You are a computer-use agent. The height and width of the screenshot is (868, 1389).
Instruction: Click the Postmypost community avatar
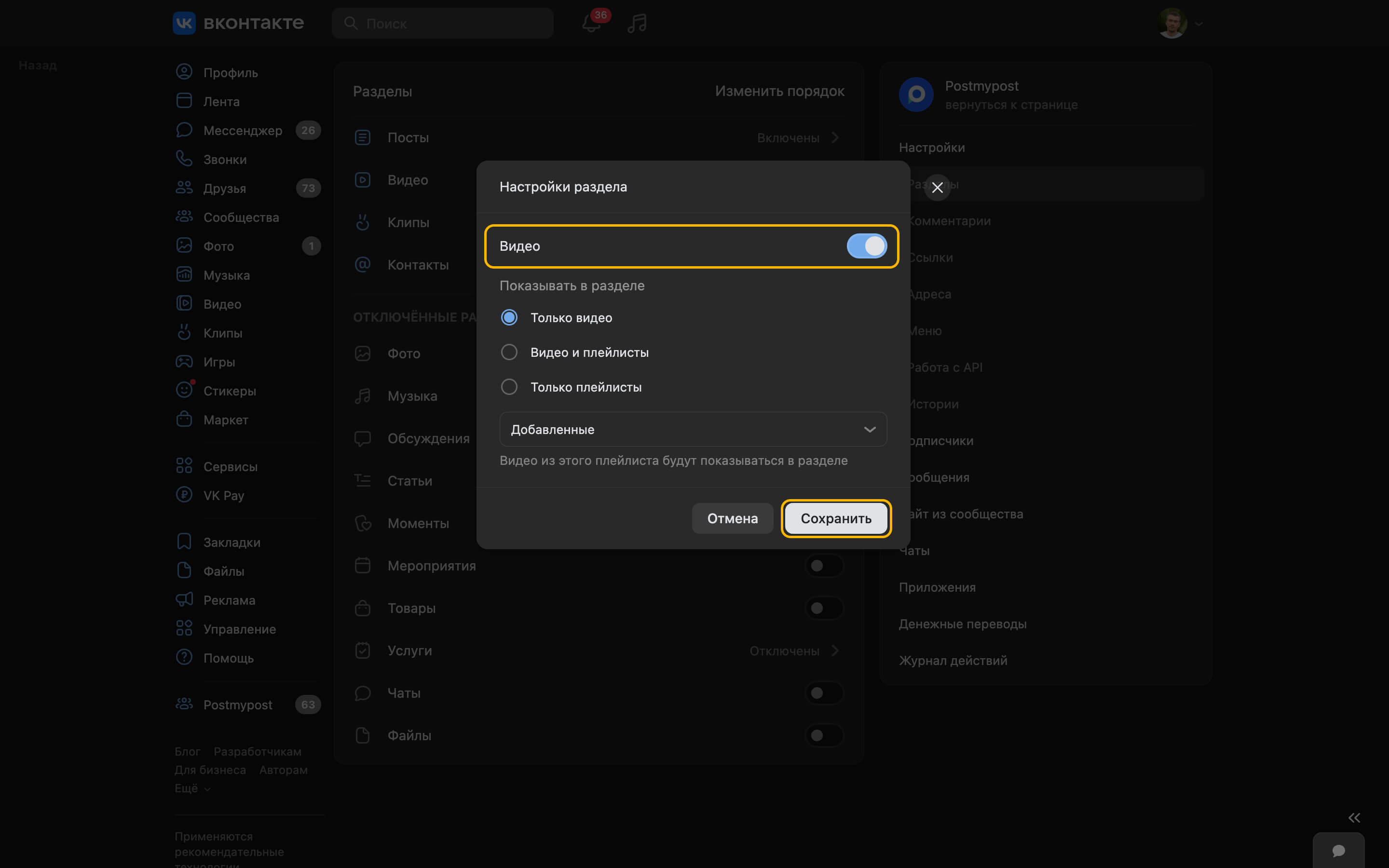pos(916,95)
